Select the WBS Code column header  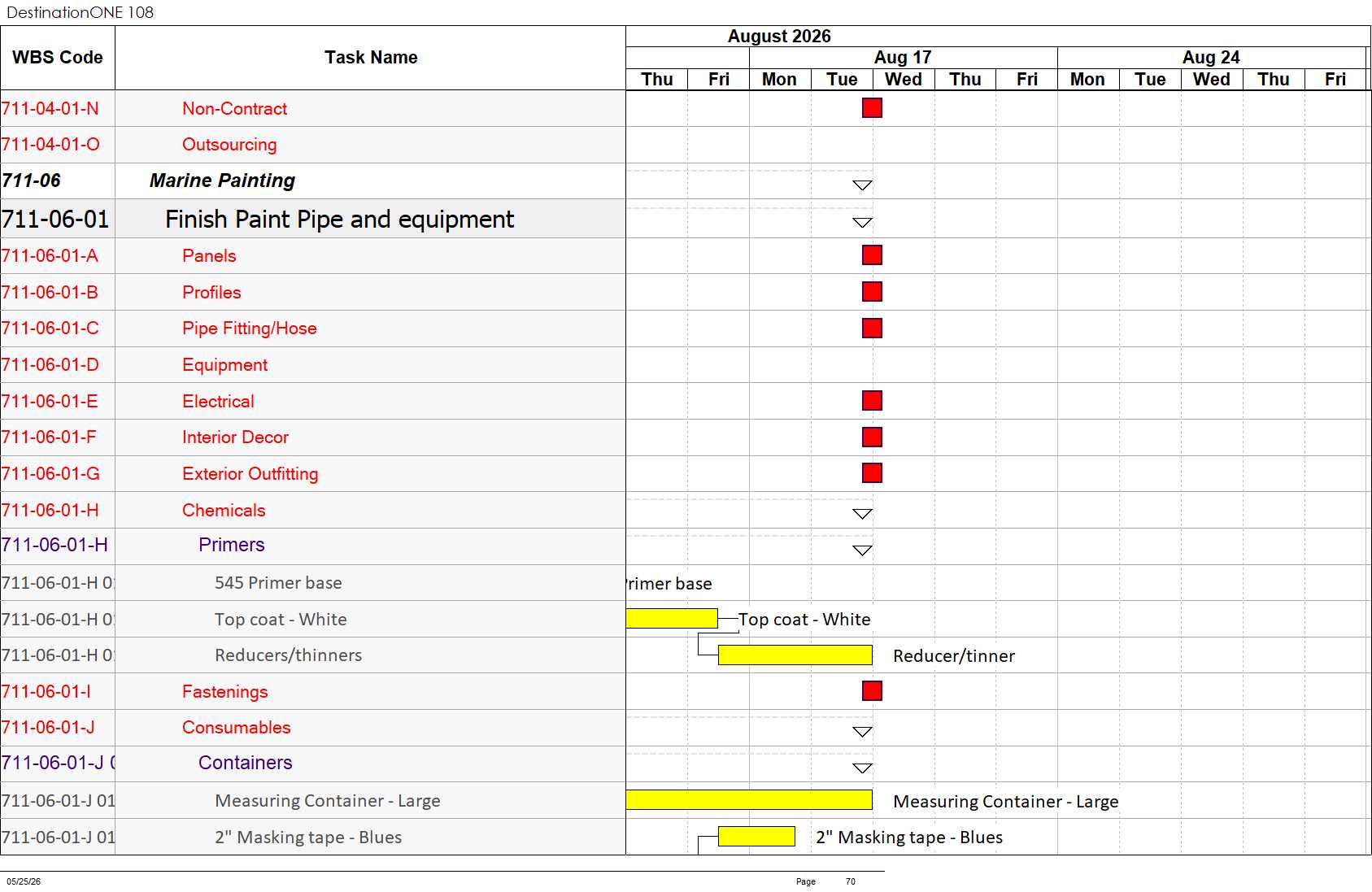(x=58, y=58)
